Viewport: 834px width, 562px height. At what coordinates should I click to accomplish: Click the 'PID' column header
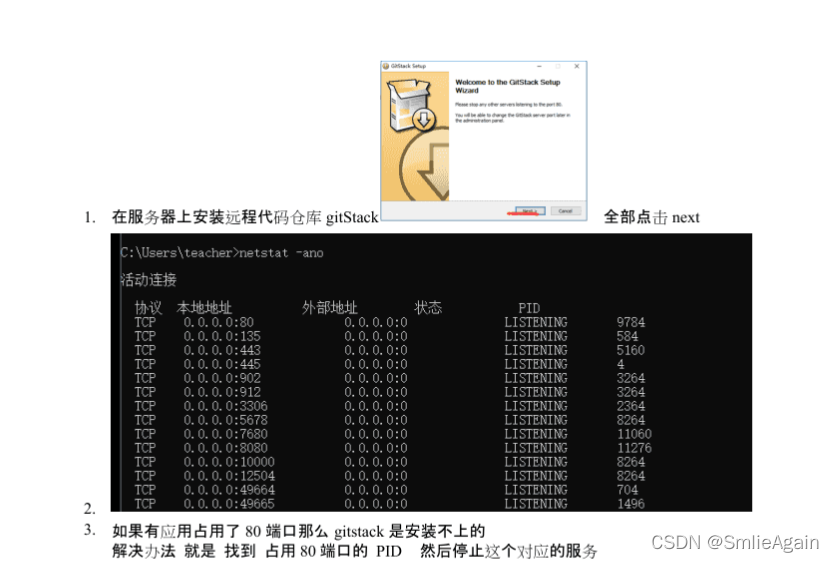point(529,308)
